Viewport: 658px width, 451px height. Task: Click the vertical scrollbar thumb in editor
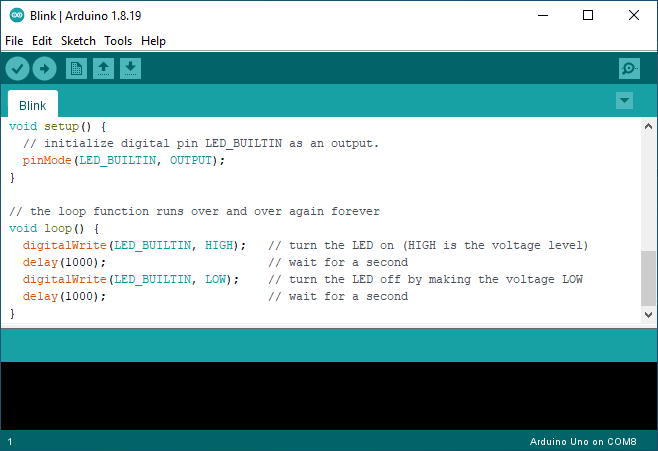pos(649,277)
